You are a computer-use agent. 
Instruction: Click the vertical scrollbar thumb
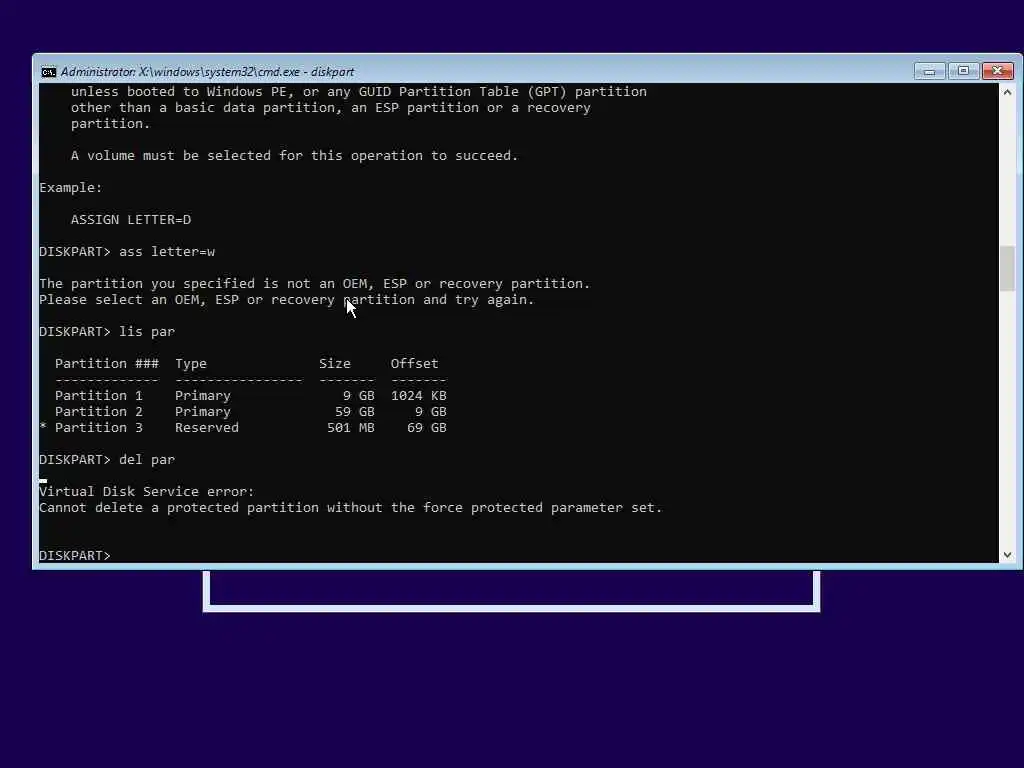point(1007,268)
